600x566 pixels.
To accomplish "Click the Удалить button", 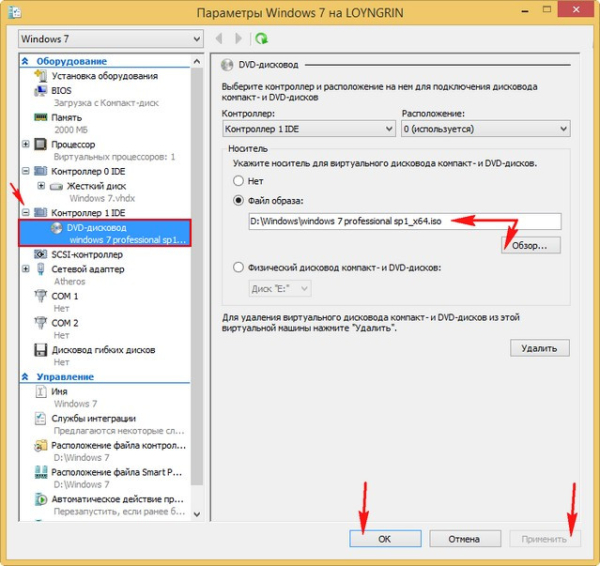I will coord(539,348).
